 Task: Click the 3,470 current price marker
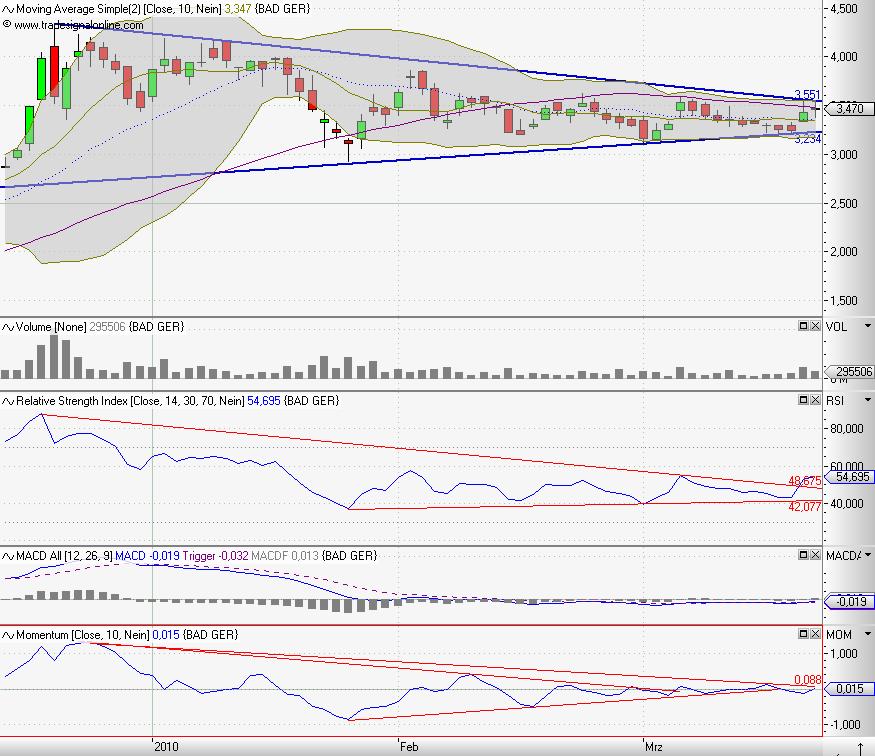tap(846, 107)
